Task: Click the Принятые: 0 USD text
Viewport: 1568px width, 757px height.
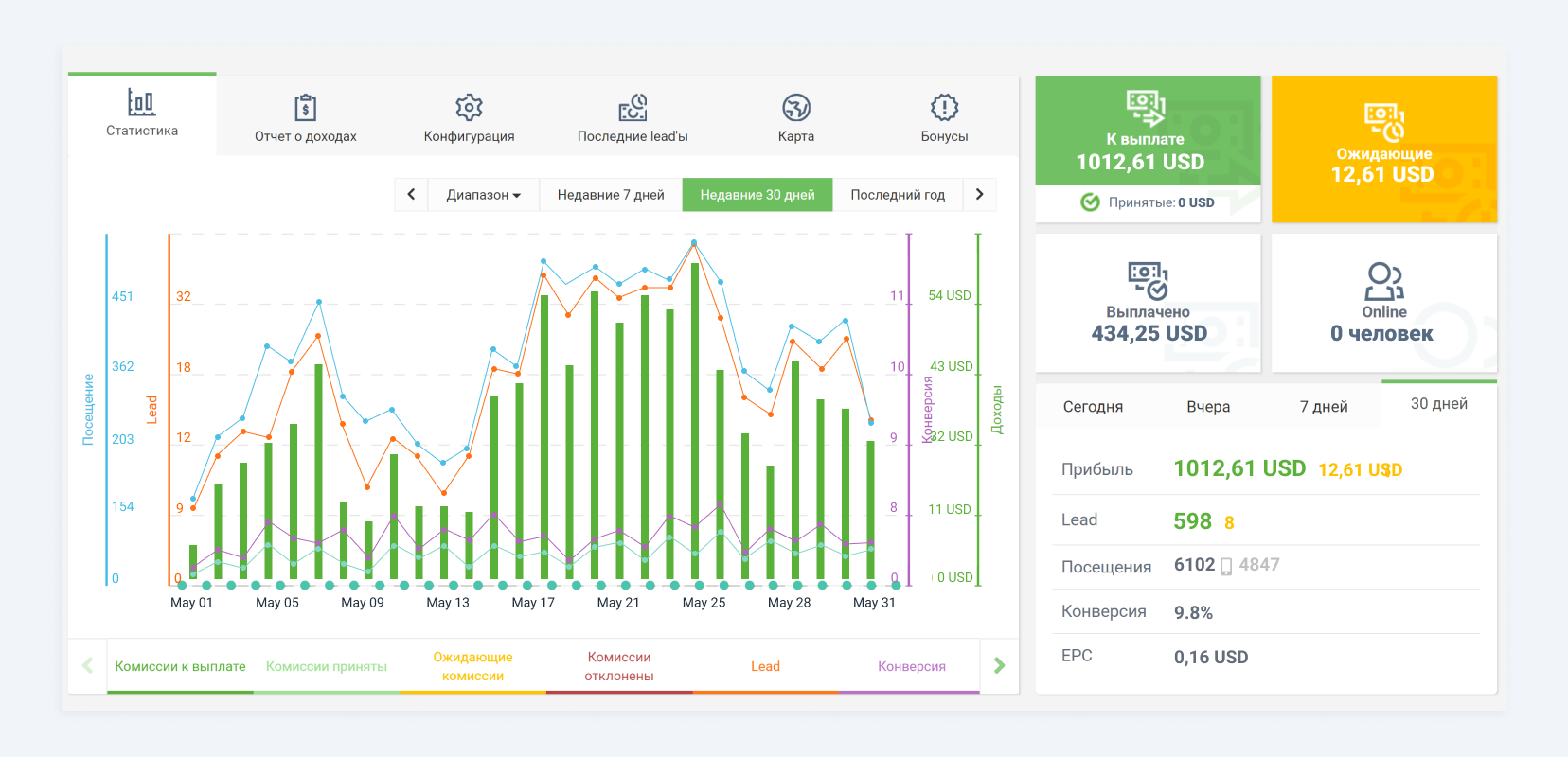Action: pos(1161,202)
